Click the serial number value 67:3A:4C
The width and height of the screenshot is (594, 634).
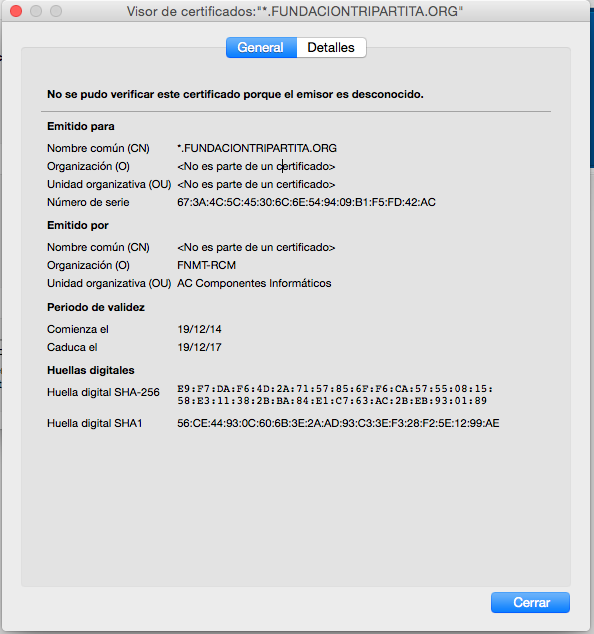[x=306, y=202]
